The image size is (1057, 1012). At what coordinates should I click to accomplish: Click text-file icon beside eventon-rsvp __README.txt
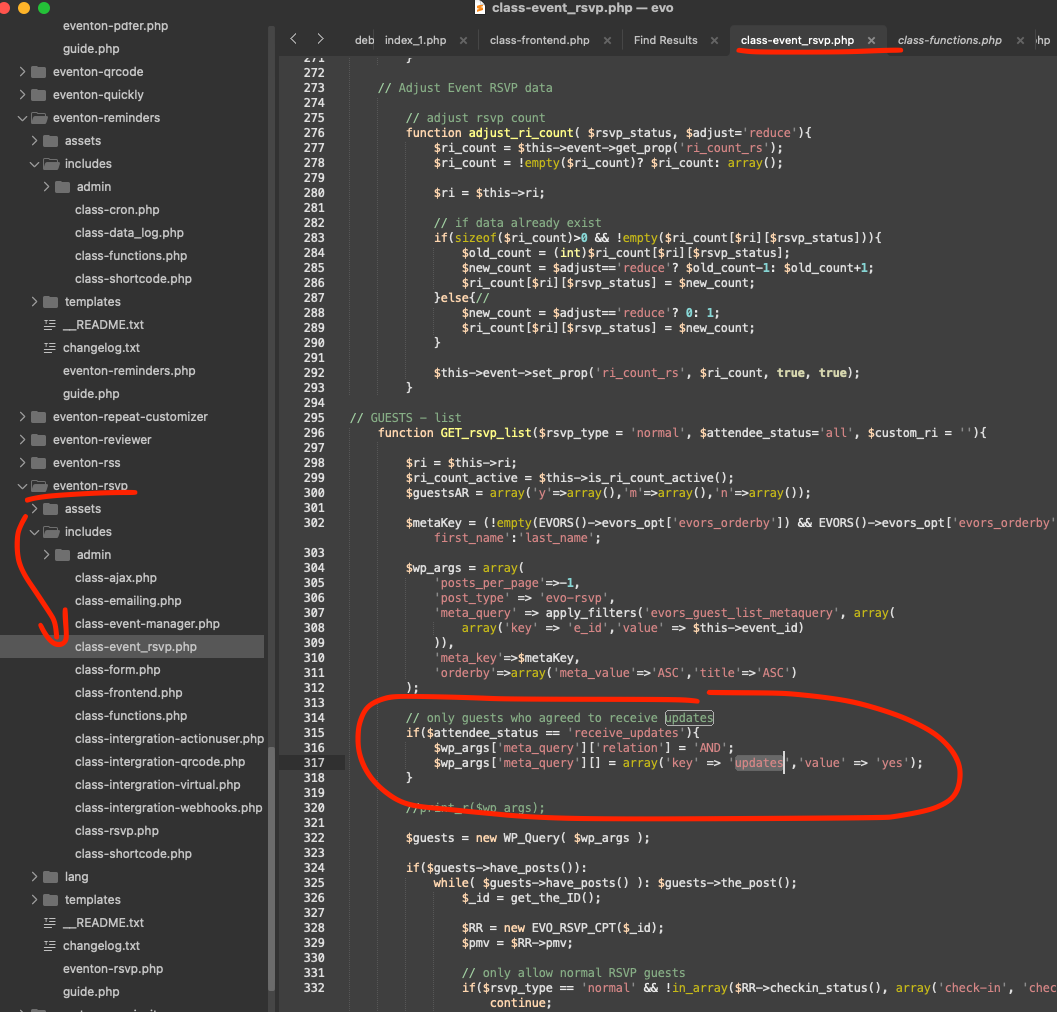pos(50,922)
